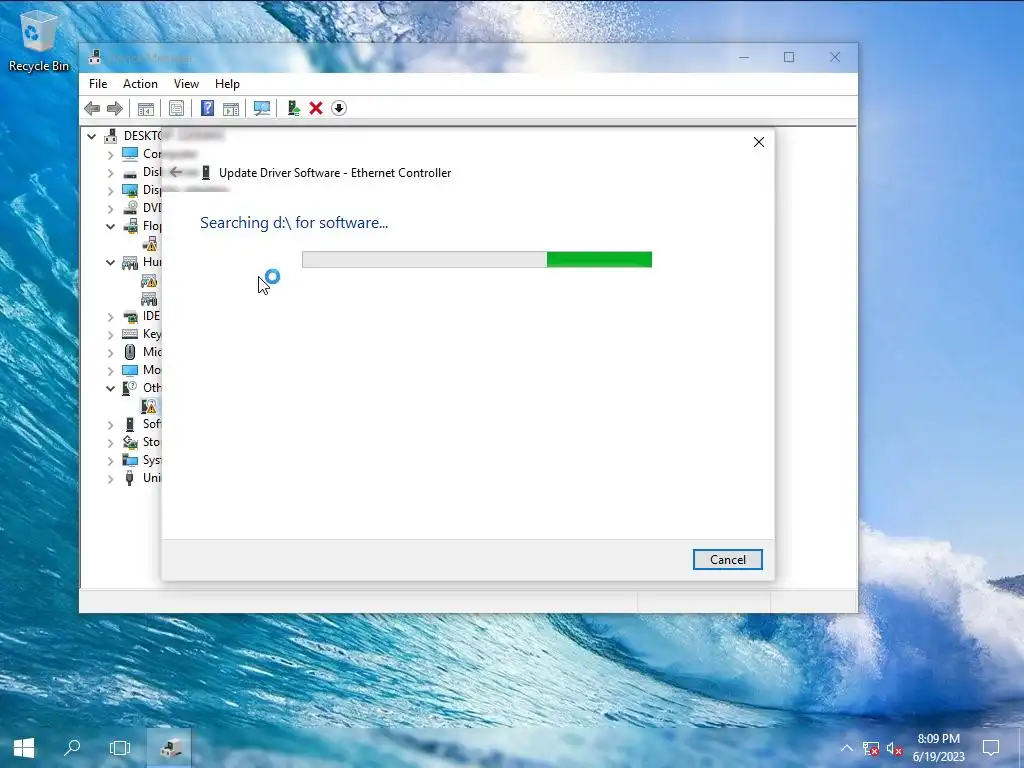This screenshot has height=768, width=1024.
Task: Click the Back arrow in Device Manager toolbar
Action: [92, 108]
